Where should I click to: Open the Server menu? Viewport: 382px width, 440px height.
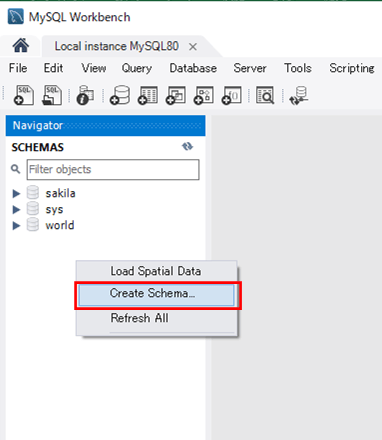tap(250, 68)
